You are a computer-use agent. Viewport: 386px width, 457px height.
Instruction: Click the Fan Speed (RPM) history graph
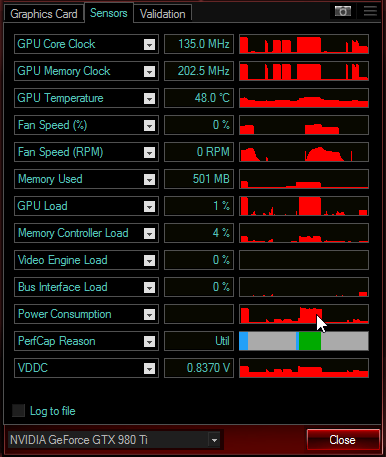[304, 152]
